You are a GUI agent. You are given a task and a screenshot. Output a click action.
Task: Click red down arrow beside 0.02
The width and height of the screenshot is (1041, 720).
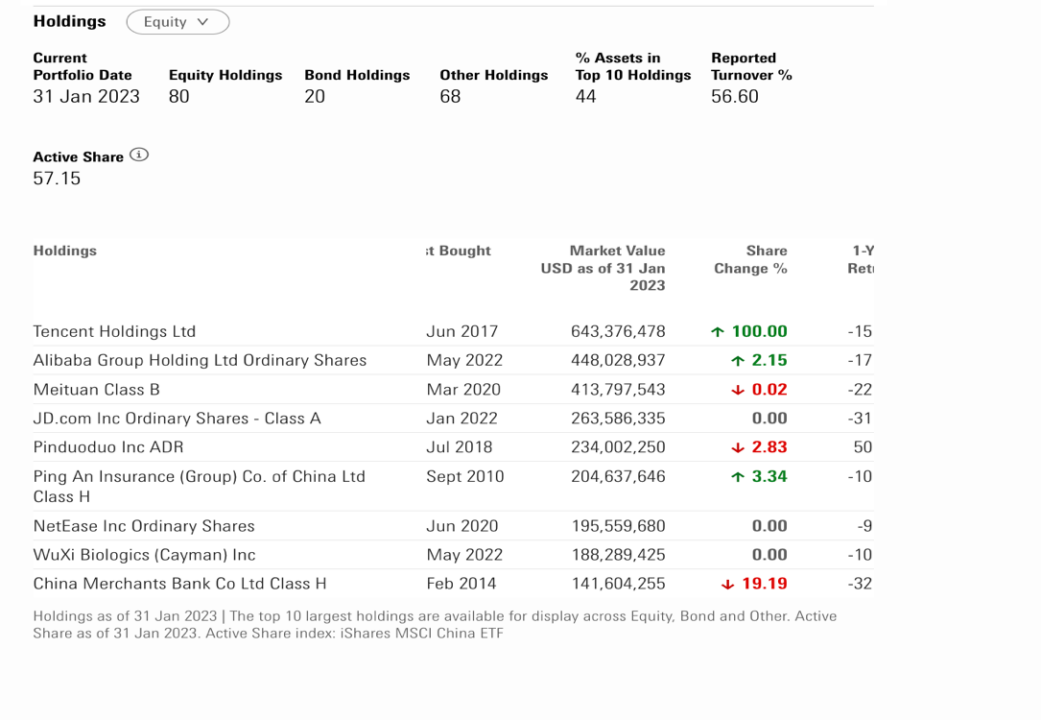738,390
